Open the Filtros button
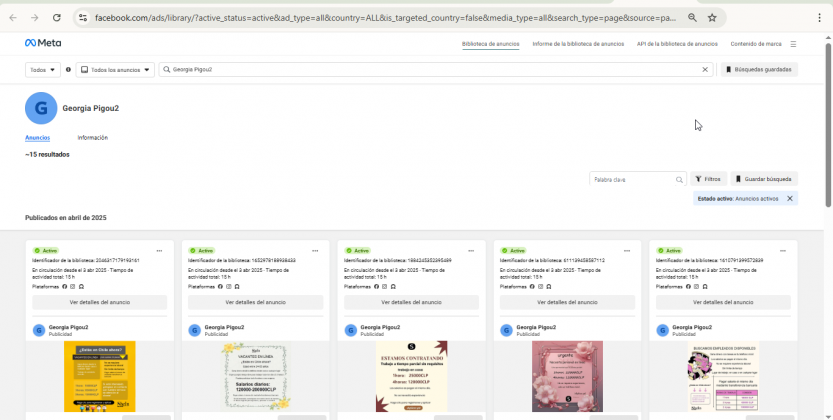Screen dimensions: 833x420 708,179
